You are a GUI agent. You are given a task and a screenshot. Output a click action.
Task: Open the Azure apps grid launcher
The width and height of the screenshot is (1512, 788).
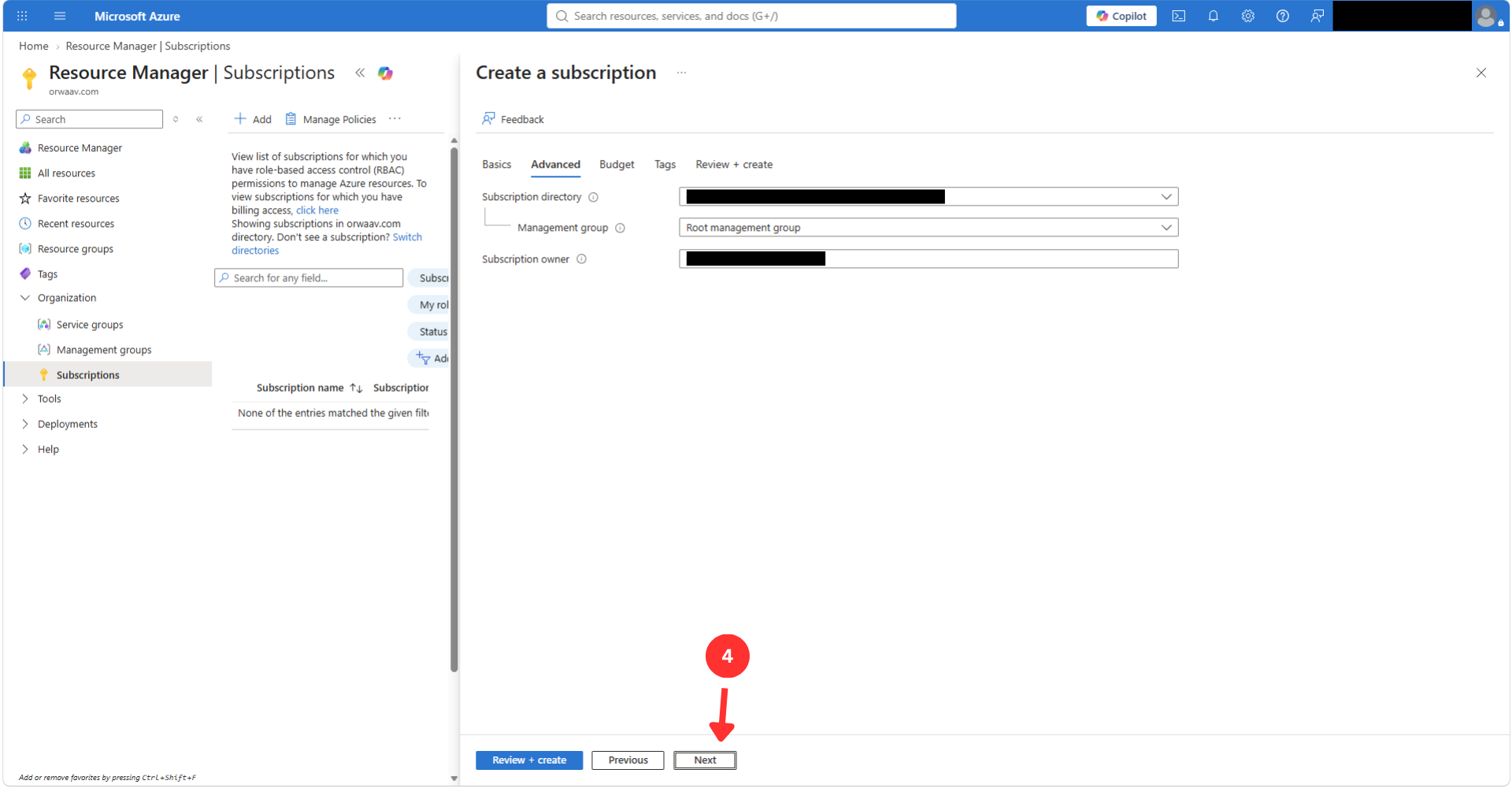[x=22, y=16]
